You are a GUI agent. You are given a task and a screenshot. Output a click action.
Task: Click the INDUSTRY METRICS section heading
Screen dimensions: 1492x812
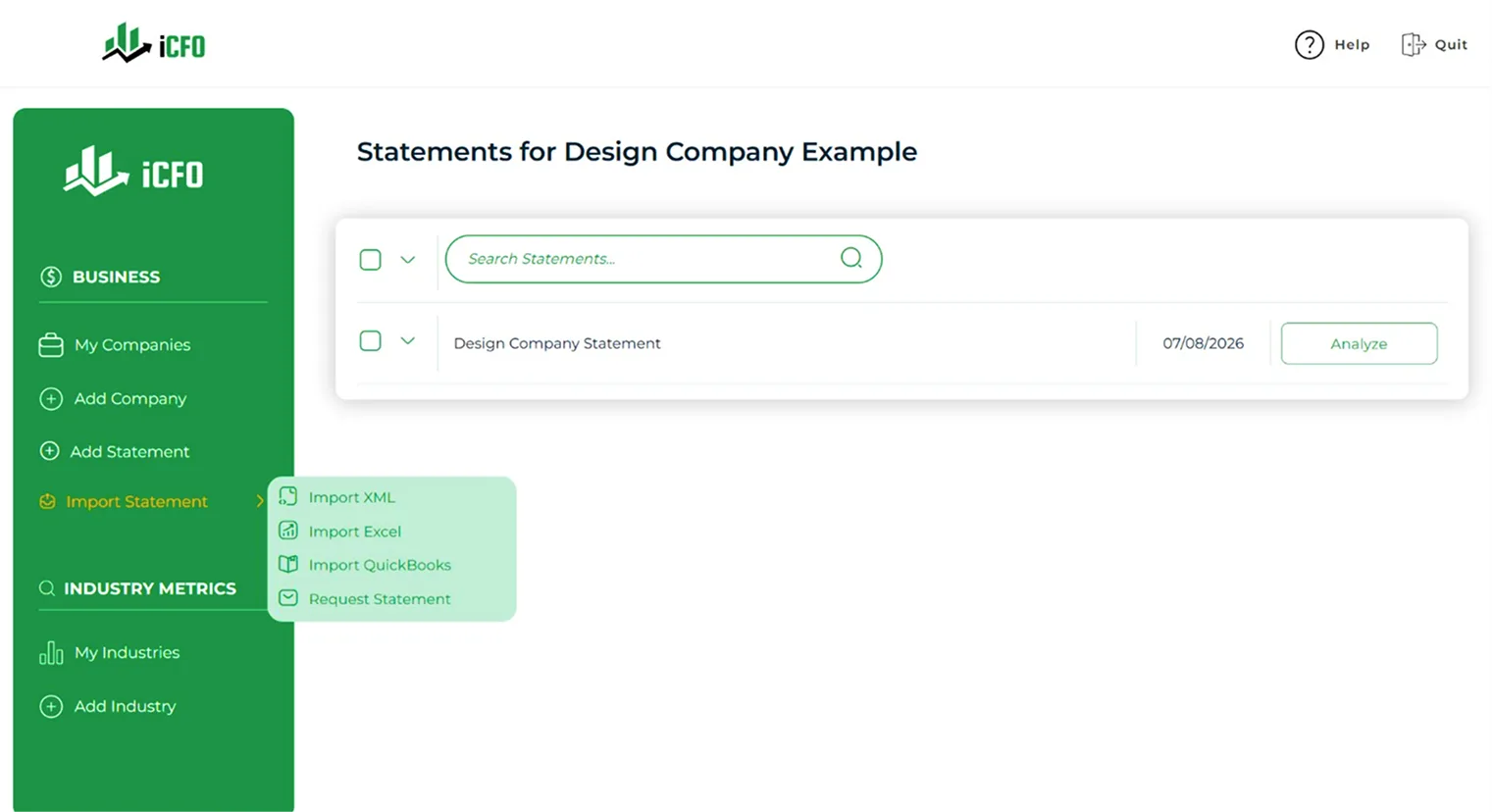(150, 588)
